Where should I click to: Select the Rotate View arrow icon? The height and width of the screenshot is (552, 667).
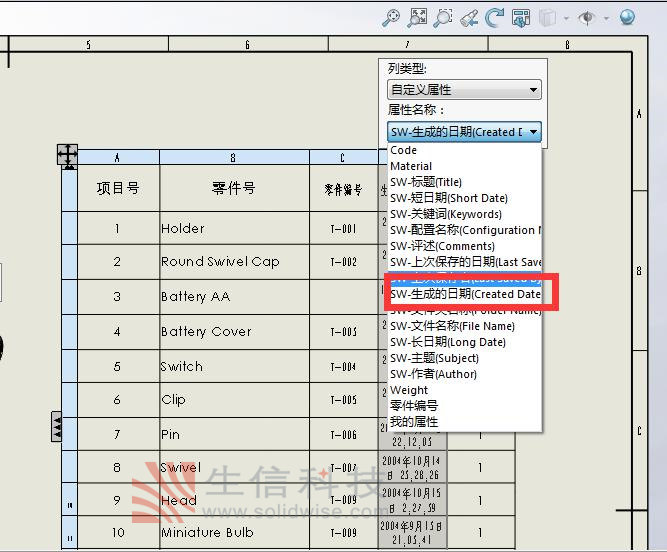click(x=494, y=18)
